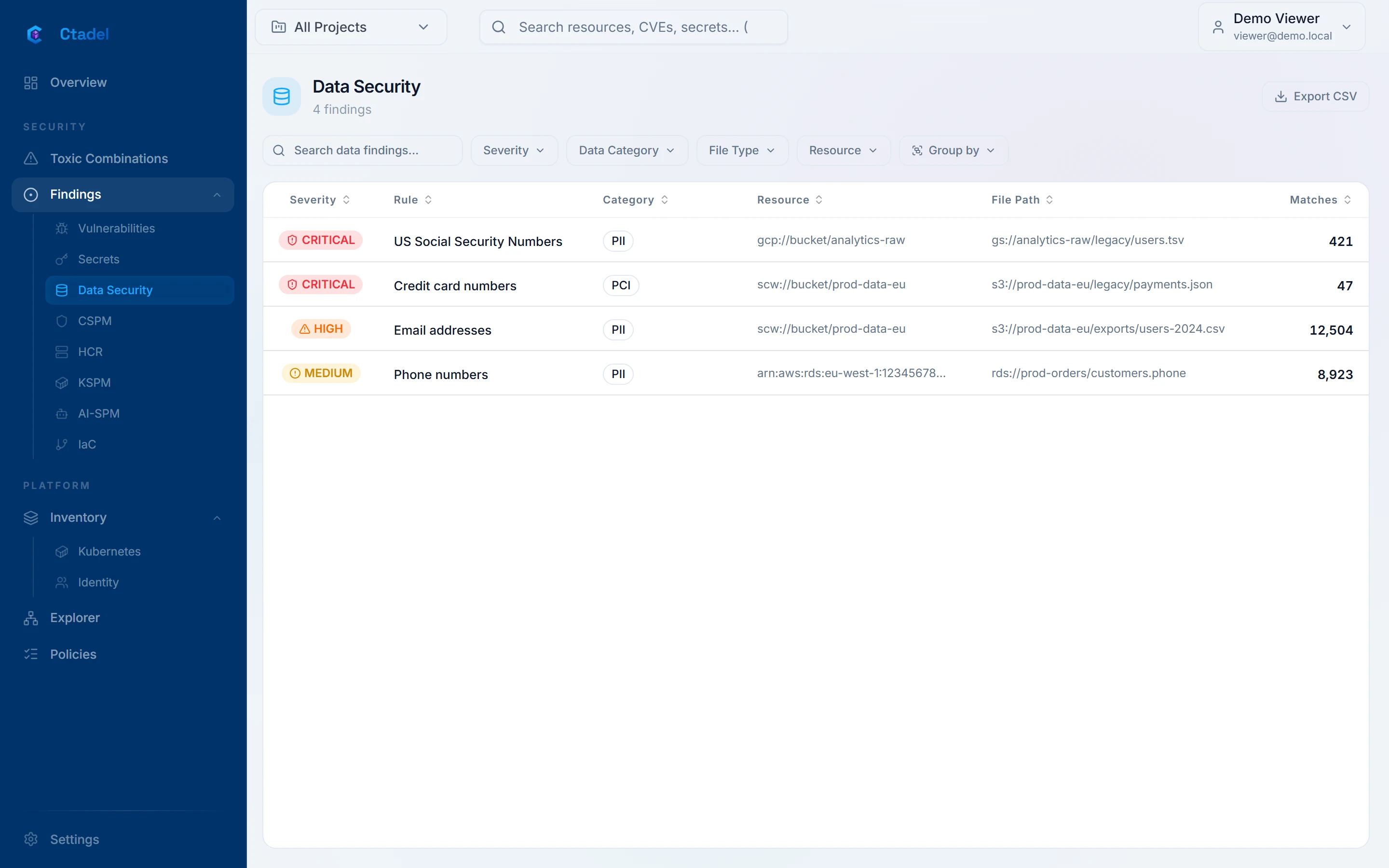This screenshot has width=1389, height=868.
Task: Click the Toxic Combinations warning icon
Action: pos(31,159)
